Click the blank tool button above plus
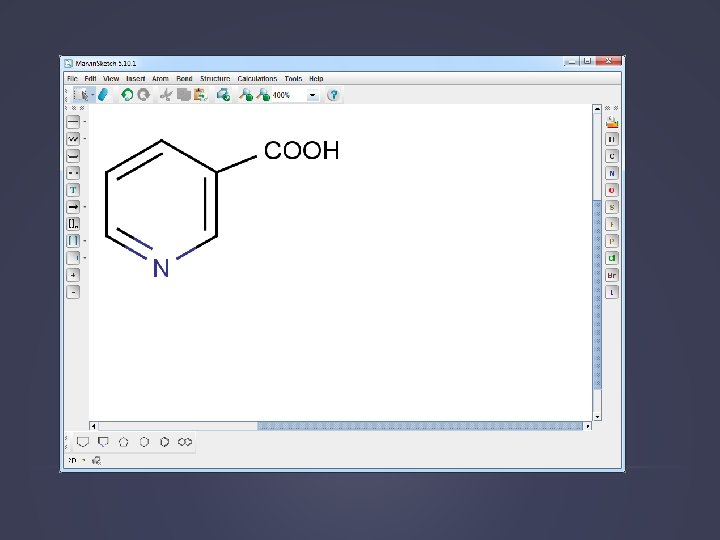The height and width of the screenshot is (540, 720). coord(73,258)
